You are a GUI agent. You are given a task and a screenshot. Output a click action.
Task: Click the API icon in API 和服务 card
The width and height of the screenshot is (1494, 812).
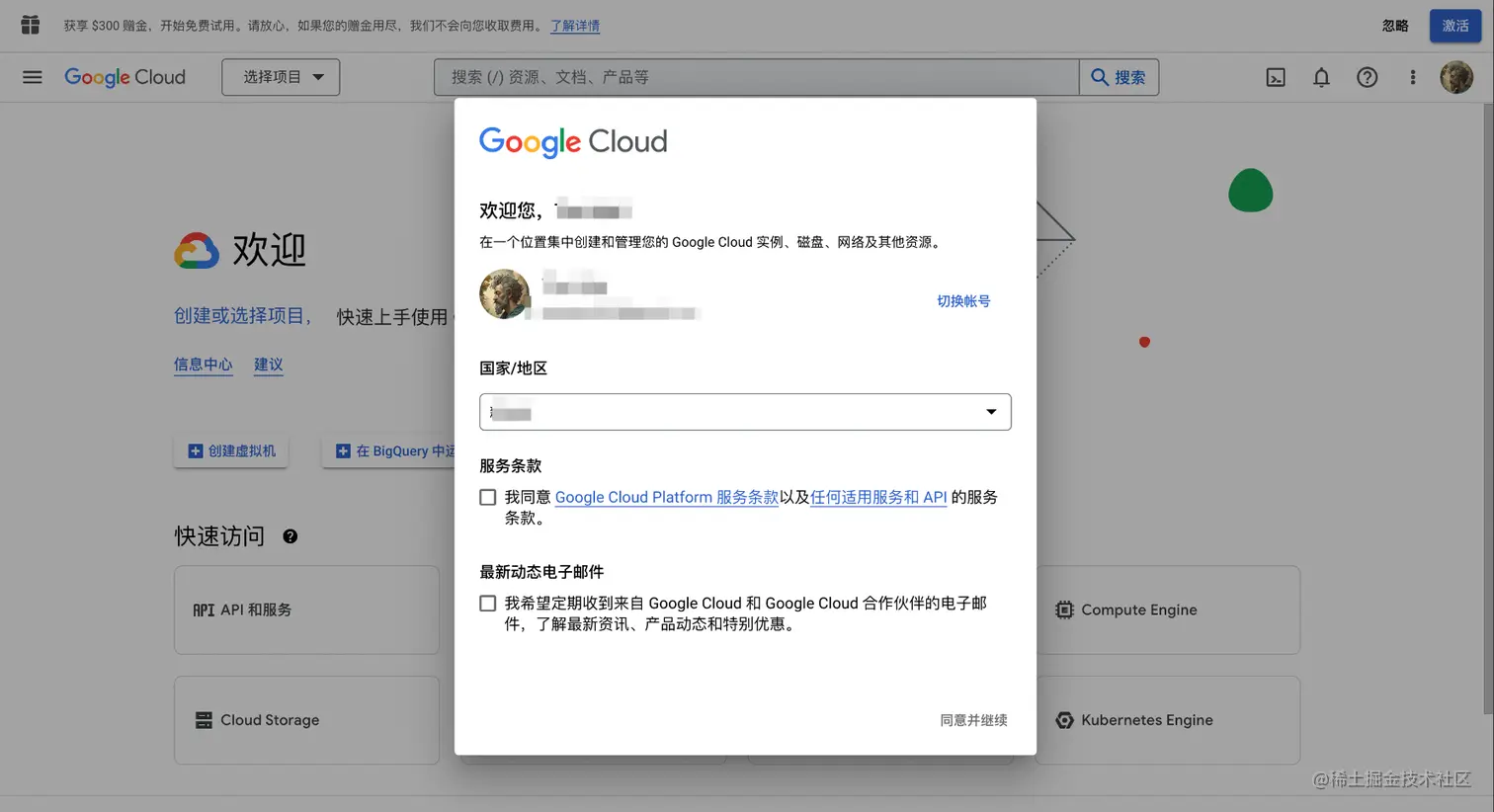point(204,610)
